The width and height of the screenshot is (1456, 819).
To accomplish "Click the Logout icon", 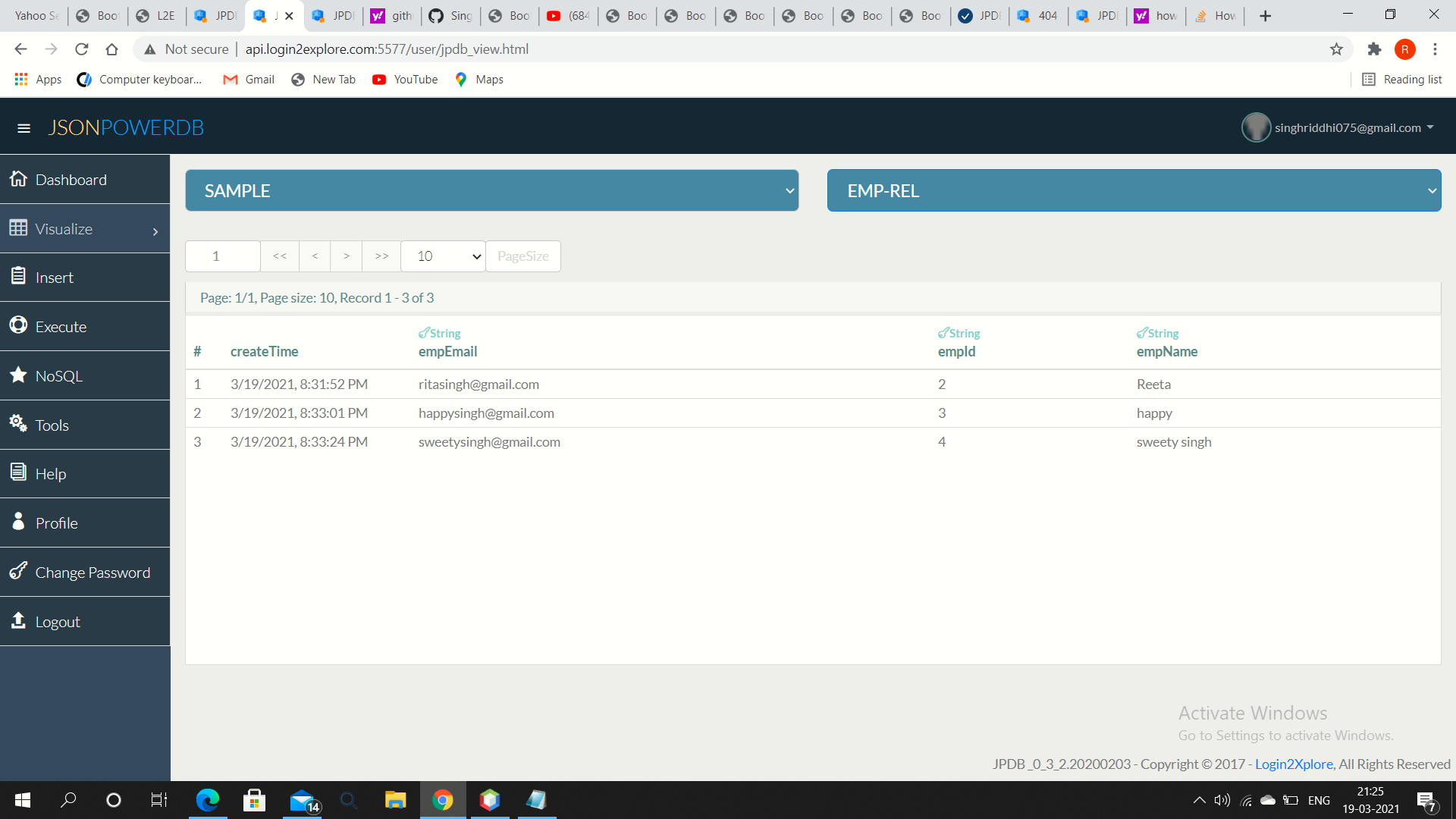I will (x=18, y=621).
